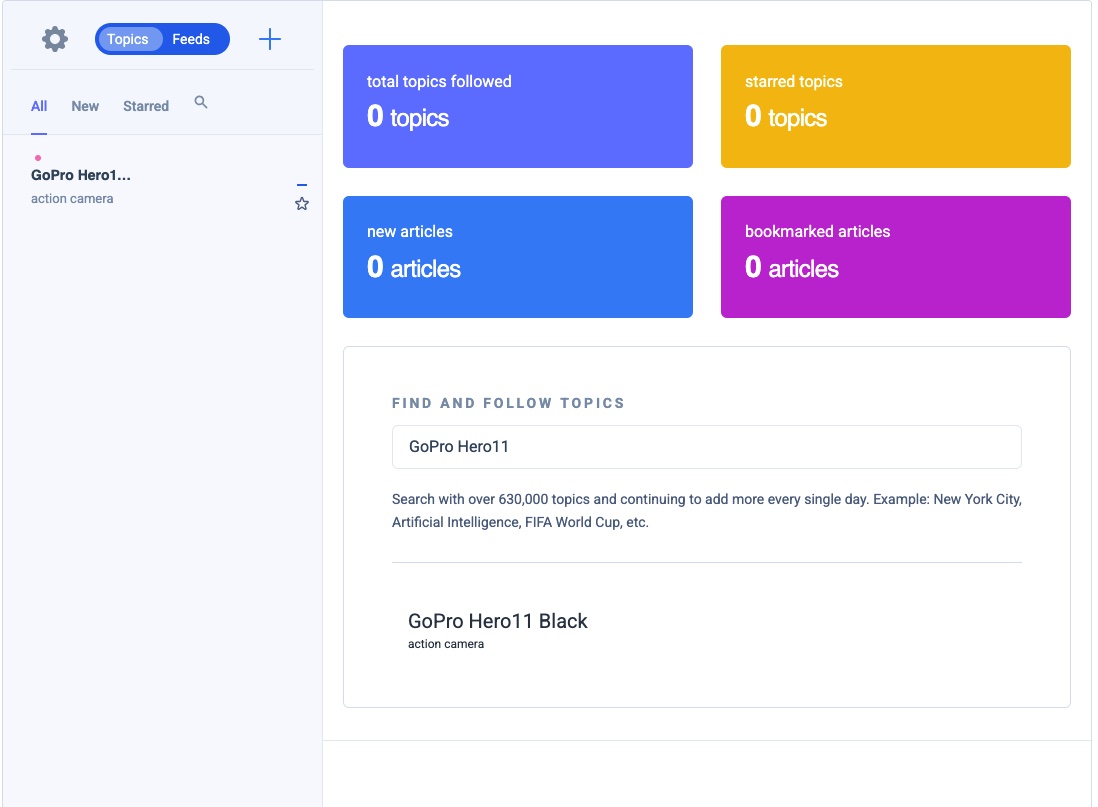The image size is (1098, 807).
Task: Switch toggle to Topics
Action: 127,39
